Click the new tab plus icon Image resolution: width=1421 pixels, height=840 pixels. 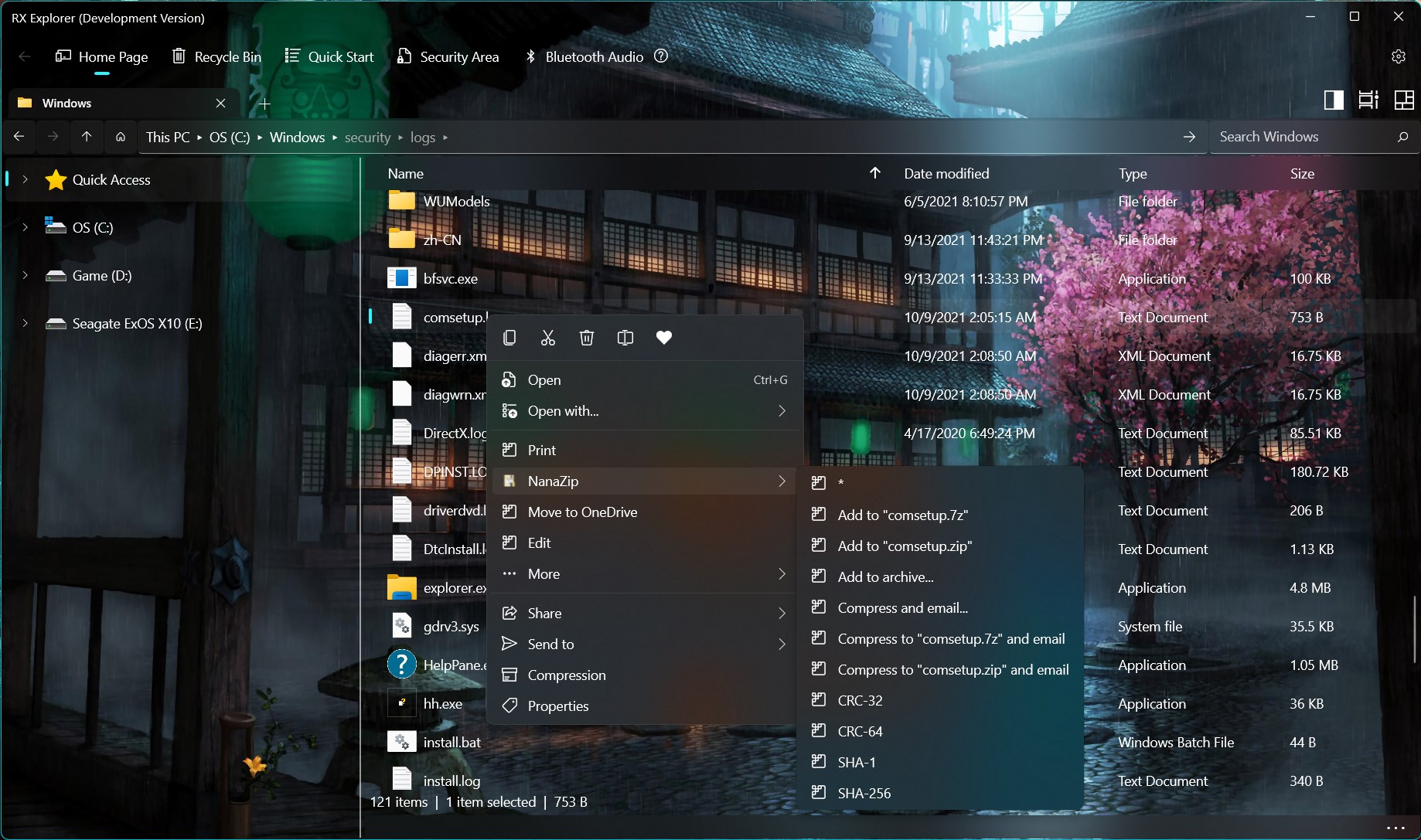click(264, 104)
